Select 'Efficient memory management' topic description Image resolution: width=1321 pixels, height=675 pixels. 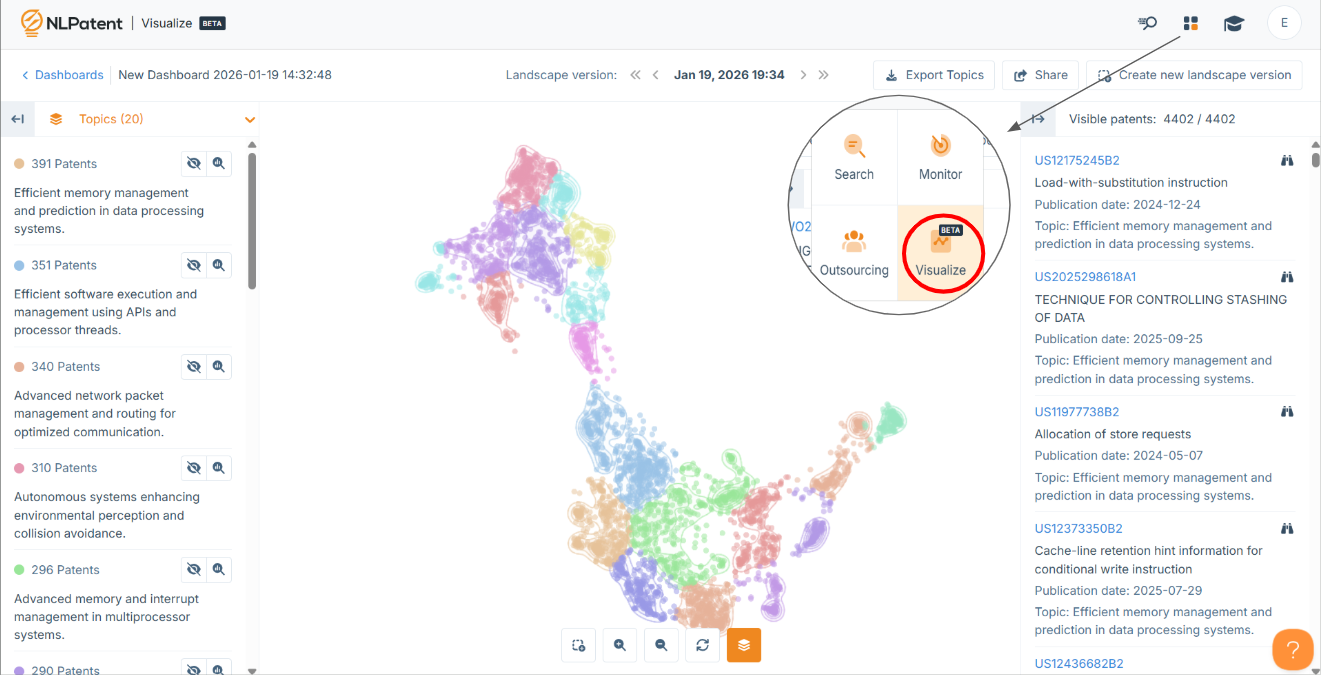(x=109, y=211)
